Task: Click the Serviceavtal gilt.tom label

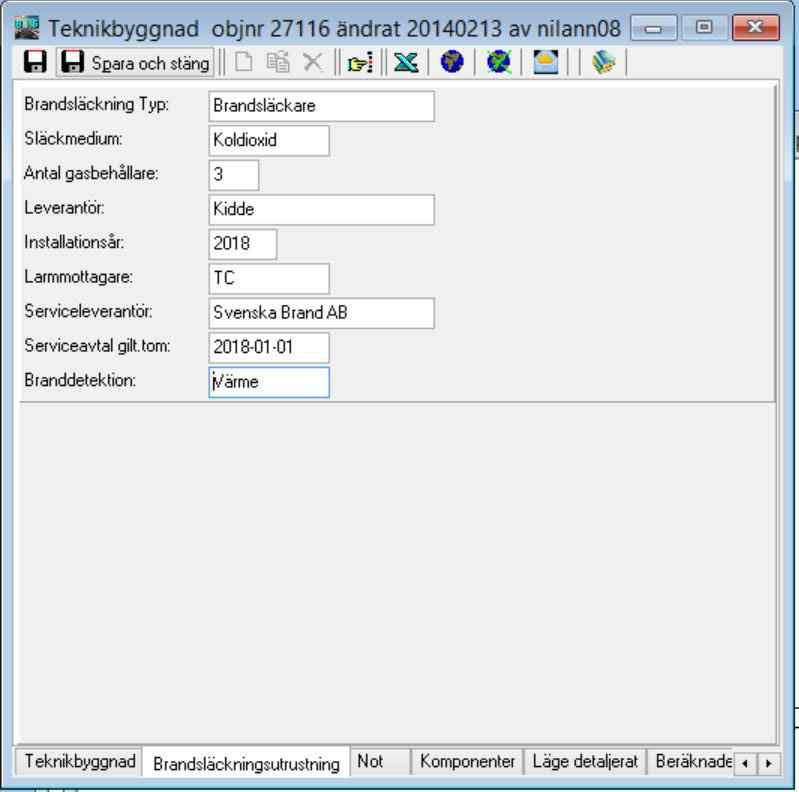Action: pos(97,346)
